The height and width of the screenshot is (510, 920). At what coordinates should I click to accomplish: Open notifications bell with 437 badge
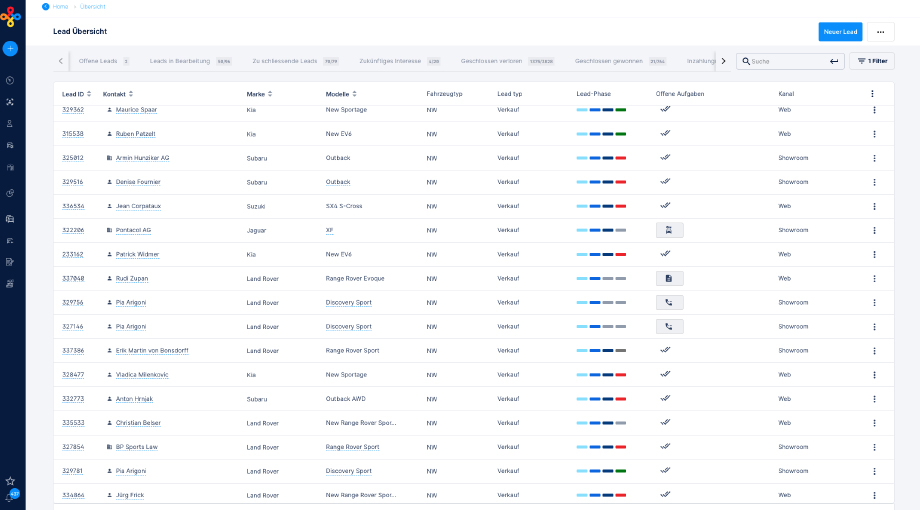pos(11,496)
